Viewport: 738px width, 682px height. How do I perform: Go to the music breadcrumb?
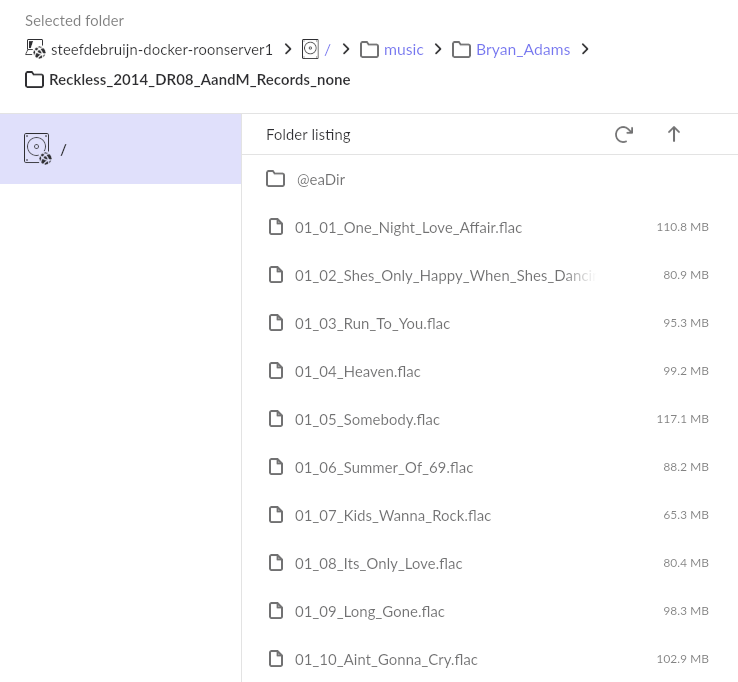tap(403, 49)
